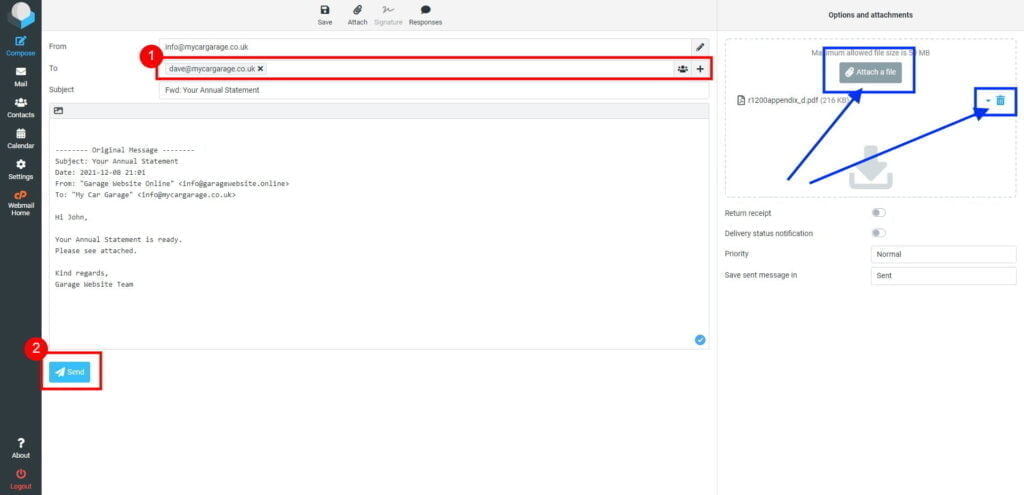Toggle Return receipt switch
1024x495 pixels.
(x=878, y=213)
